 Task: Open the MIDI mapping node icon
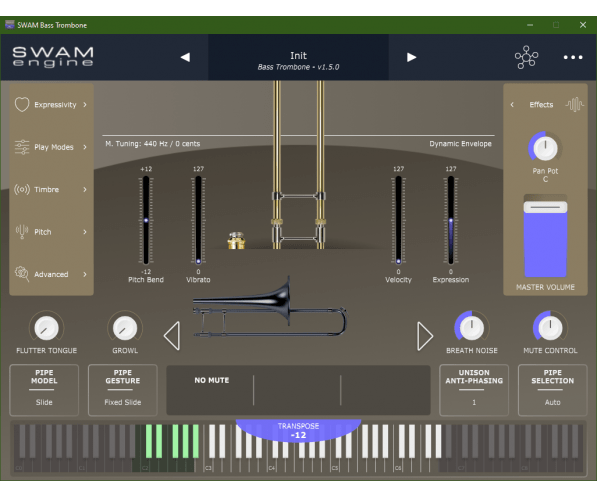[x=526, y=57]
